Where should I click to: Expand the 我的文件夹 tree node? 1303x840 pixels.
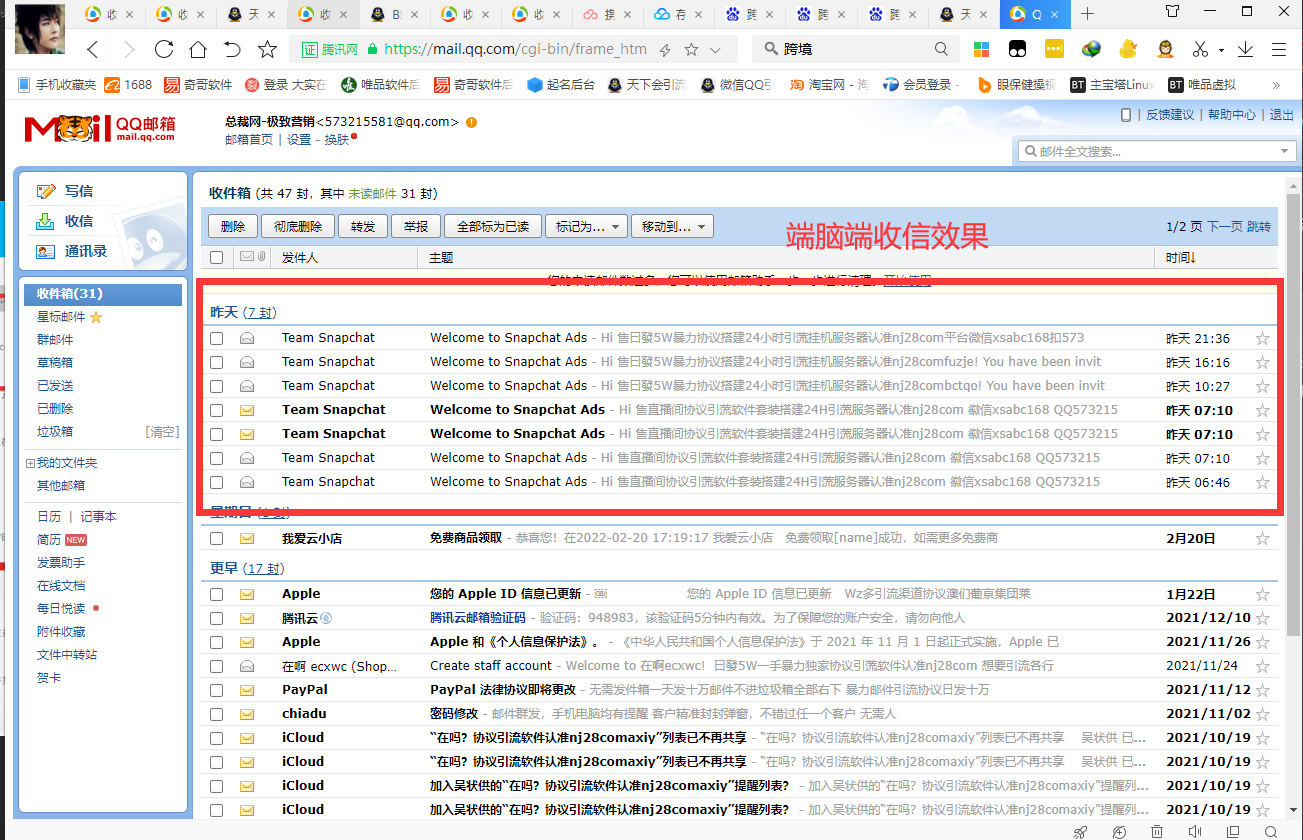[x=30, y=463]
